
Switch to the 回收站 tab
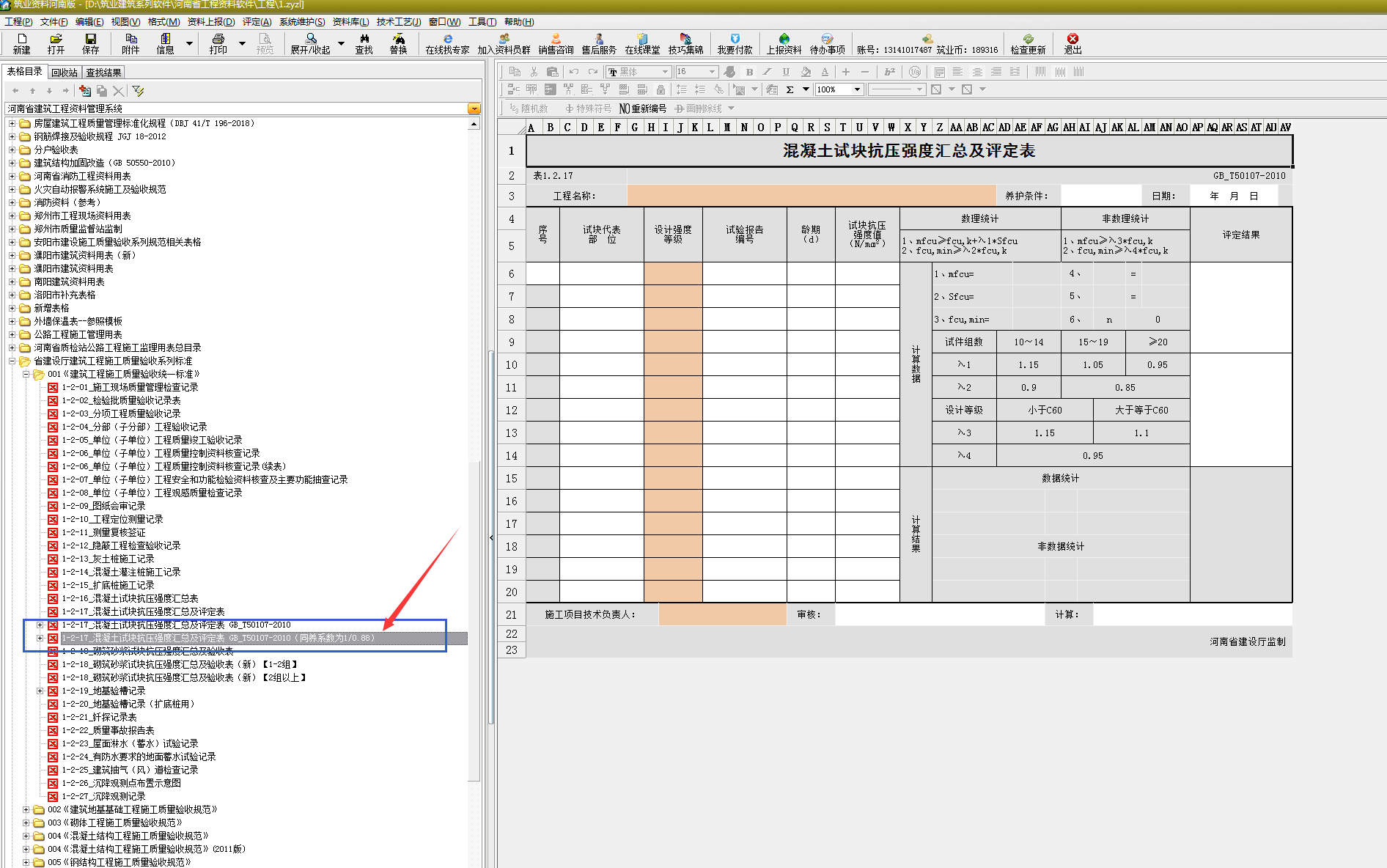65,73
